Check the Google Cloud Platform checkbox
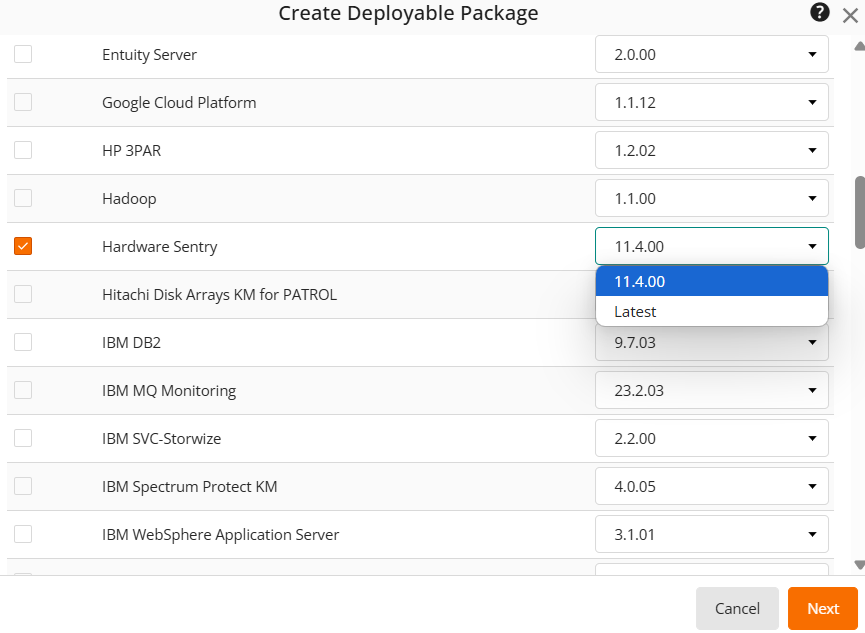 [x=22, y=102]
